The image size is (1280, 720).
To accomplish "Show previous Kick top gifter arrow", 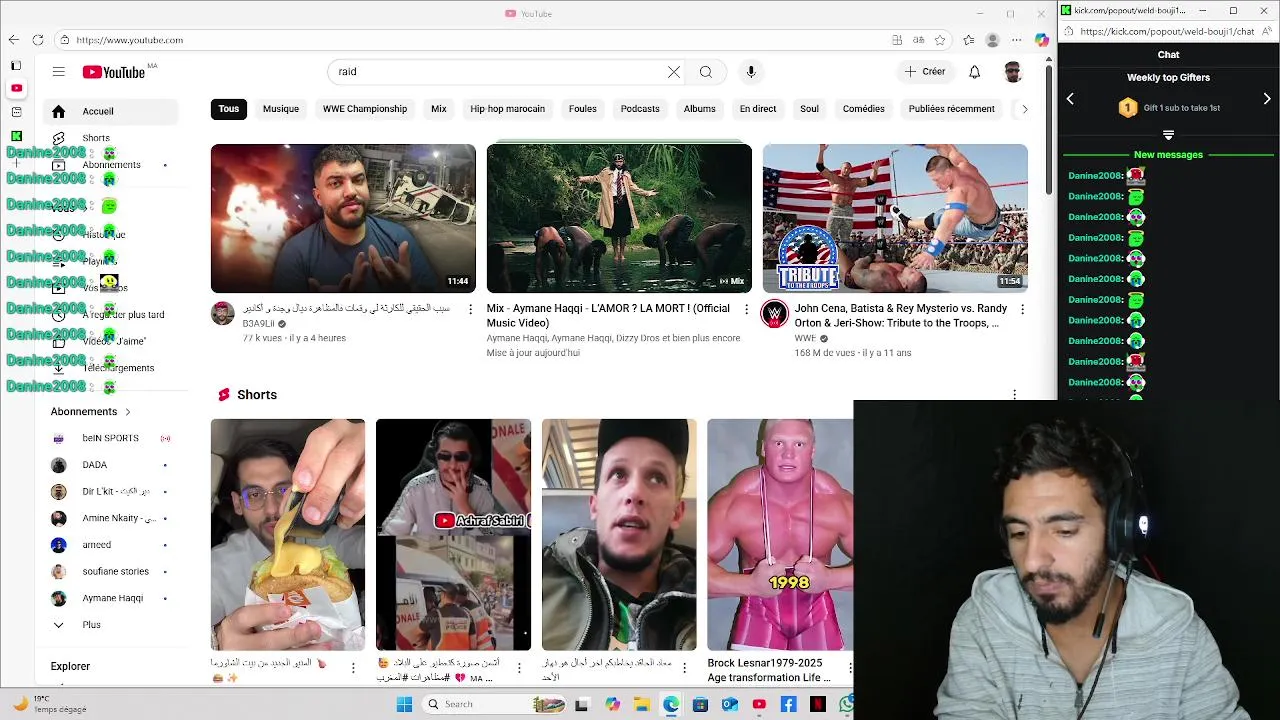I will pos(1070,99).
